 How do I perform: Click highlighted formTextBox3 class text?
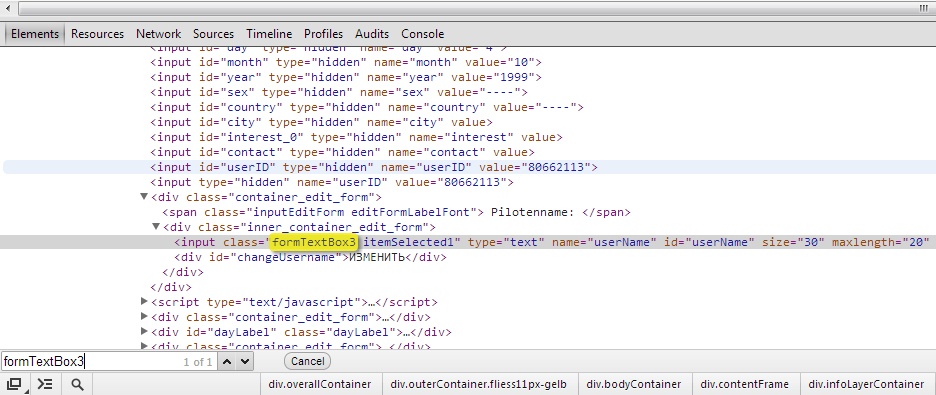tap(314, 242)
